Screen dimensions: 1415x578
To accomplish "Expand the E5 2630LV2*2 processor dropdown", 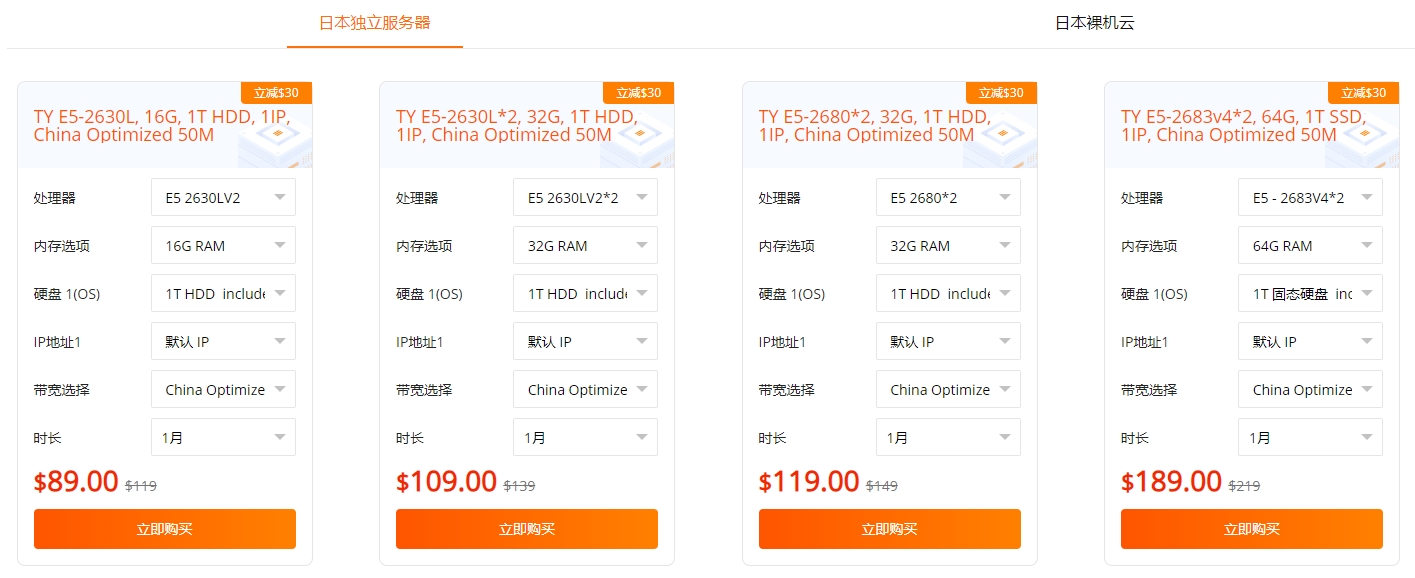I will pos(585,197).
